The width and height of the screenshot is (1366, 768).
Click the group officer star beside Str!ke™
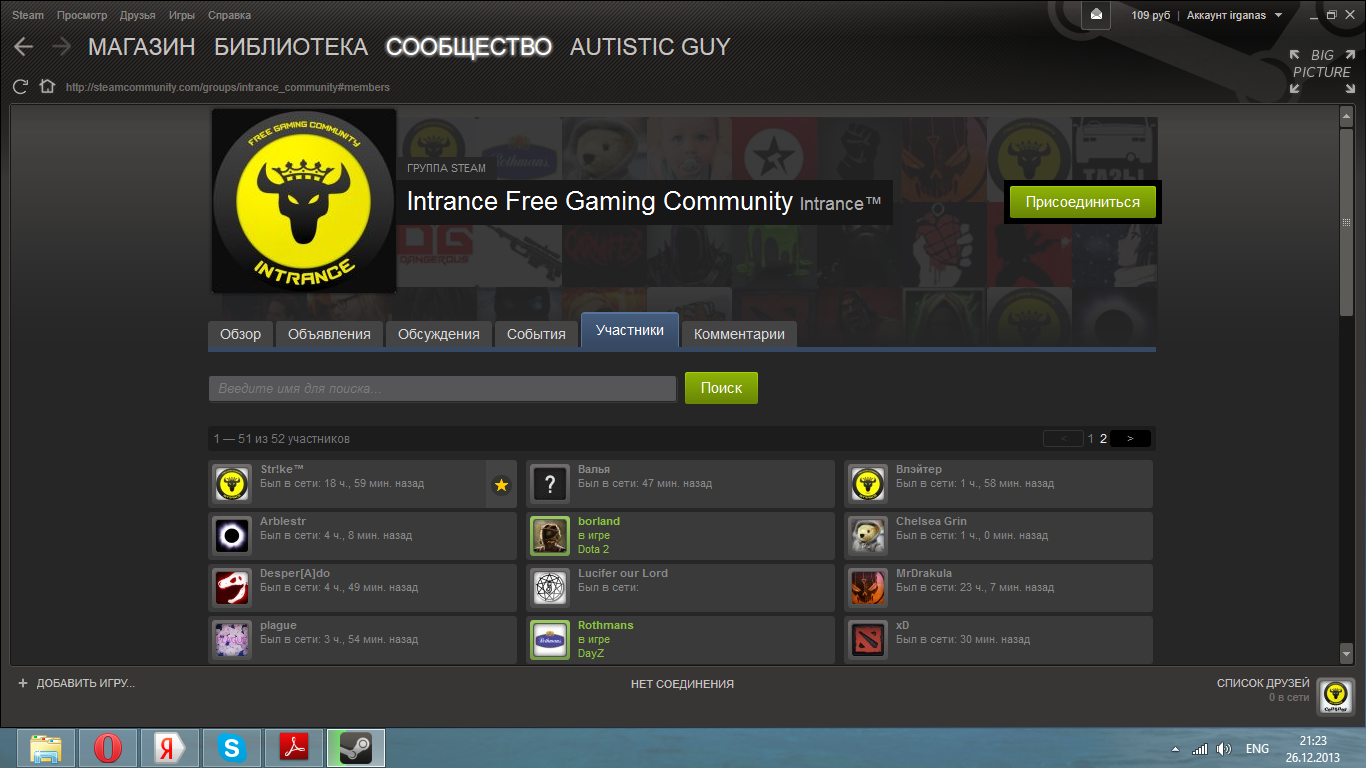501,485
